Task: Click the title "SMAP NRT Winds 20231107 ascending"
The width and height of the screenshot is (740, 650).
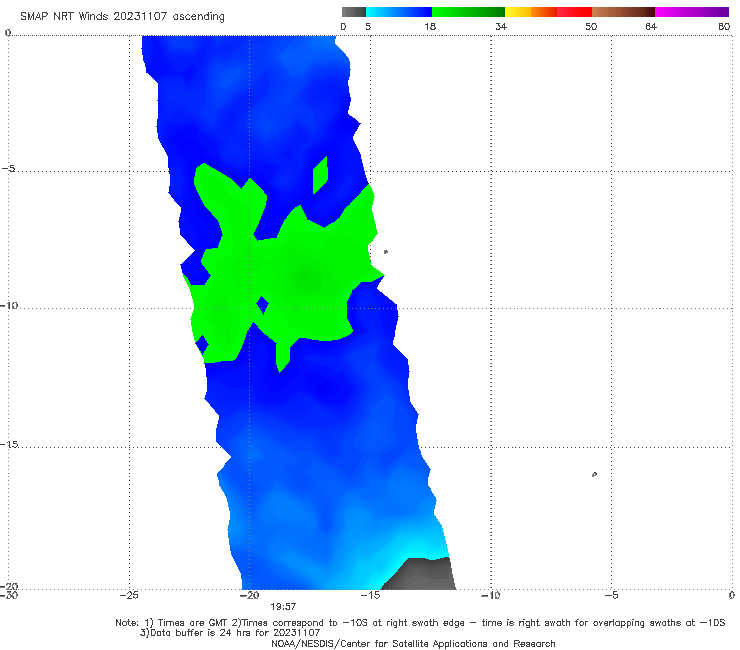Action: click(122, 16)
